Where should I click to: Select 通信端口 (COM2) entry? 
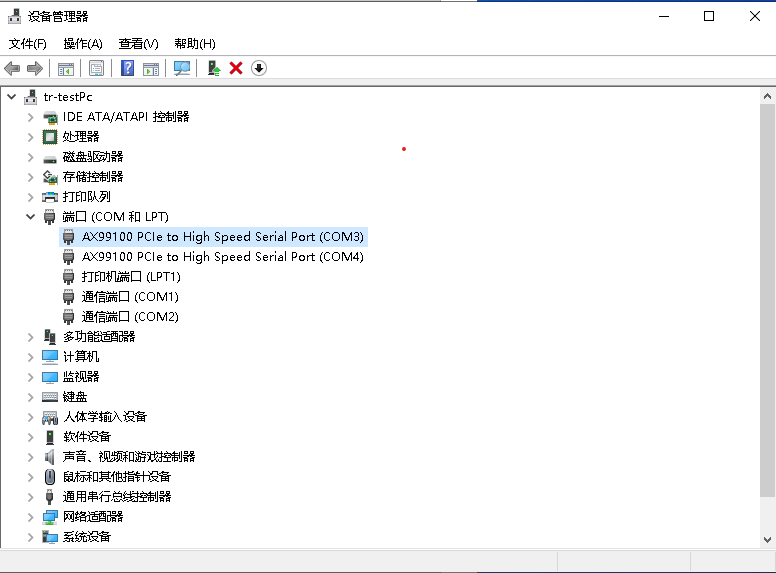130,317
